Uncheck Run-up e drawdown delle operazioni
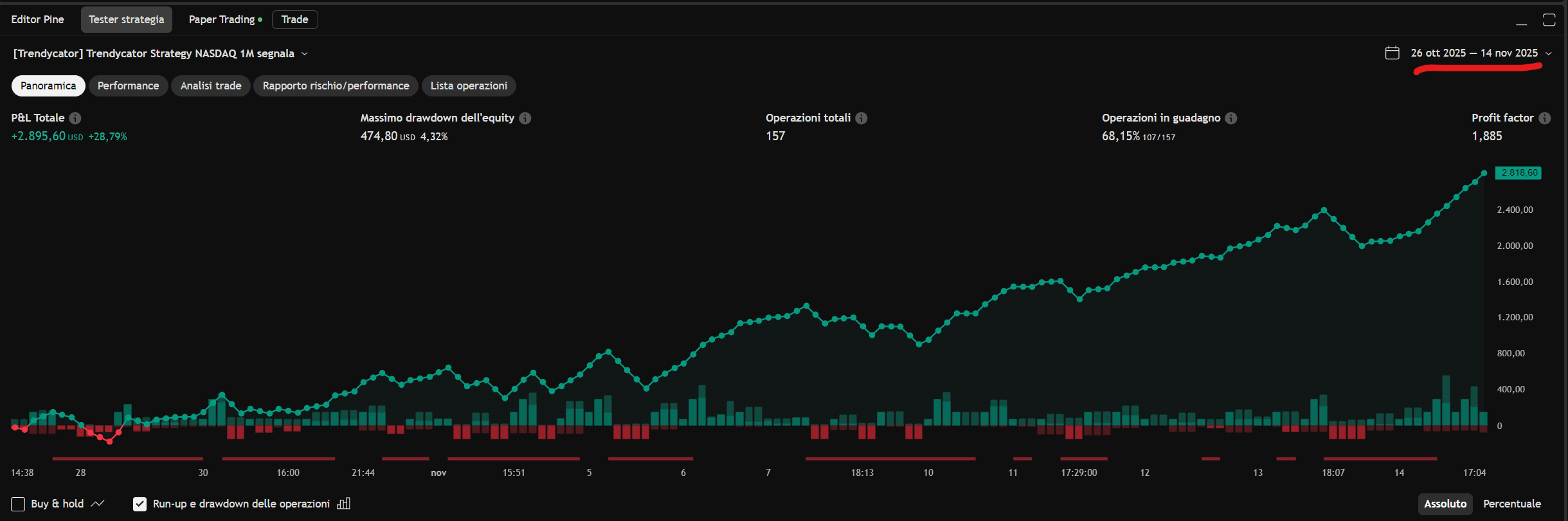This screenshot has height=521, width=1568. pos(140,504)
